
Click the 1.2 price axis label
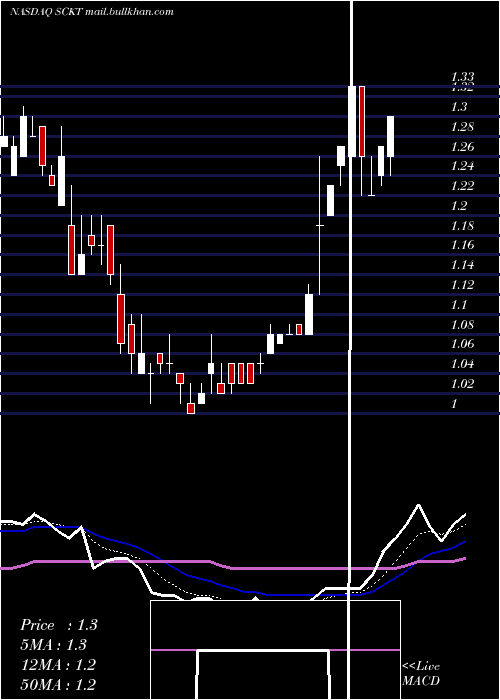[x=459, y=206]
